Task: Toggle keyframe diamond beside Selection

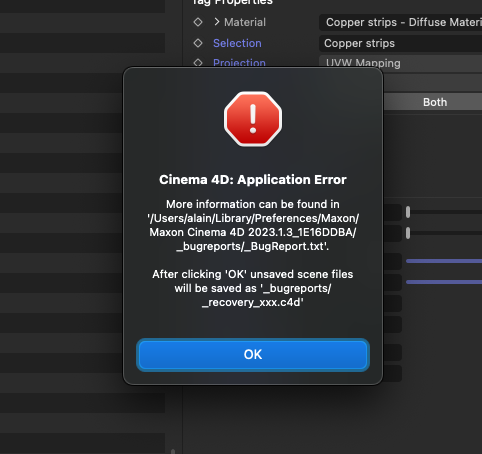Action: point(198,43)
